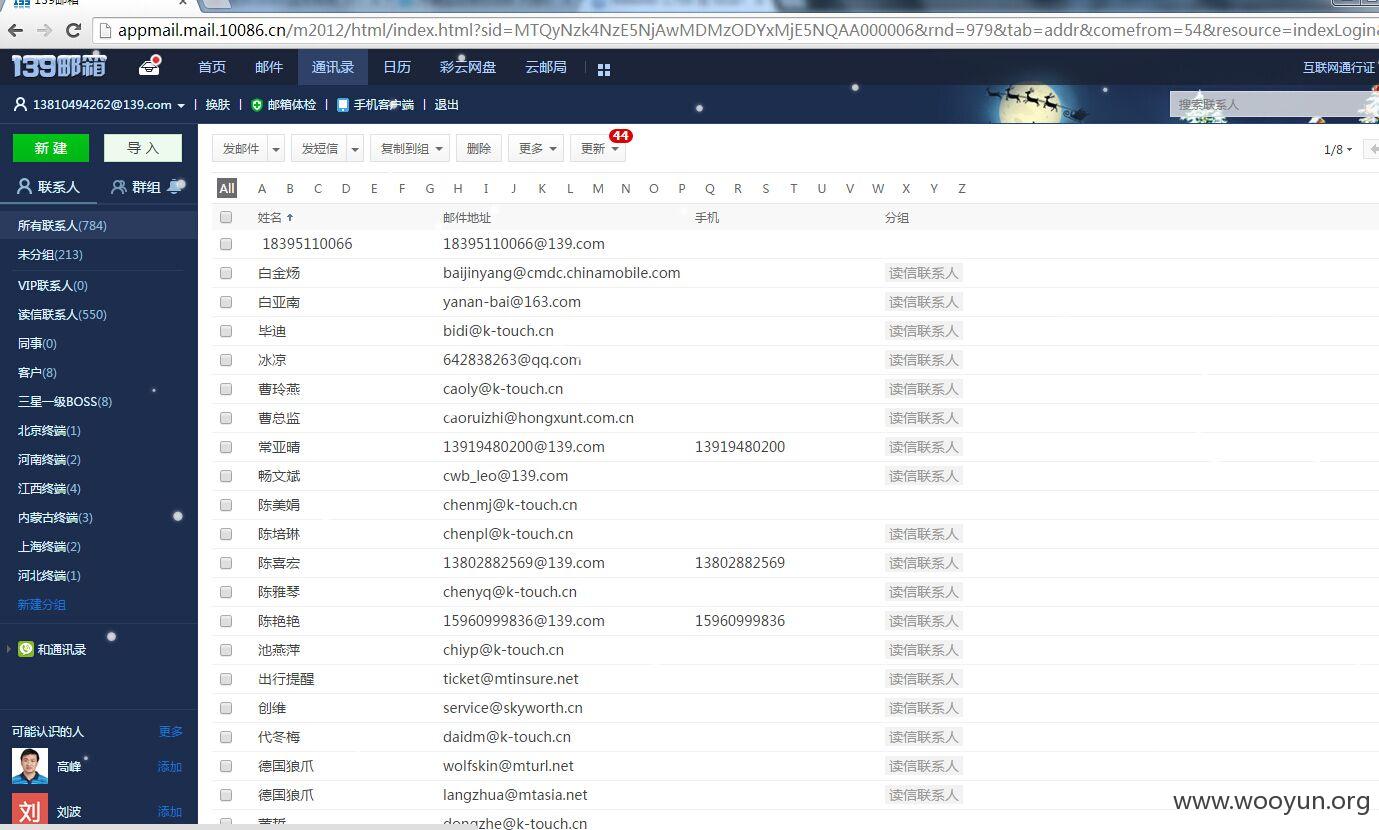The image size is (1379, 830).
Task: Click the browser forward arrow
Action: click(44, 30)
